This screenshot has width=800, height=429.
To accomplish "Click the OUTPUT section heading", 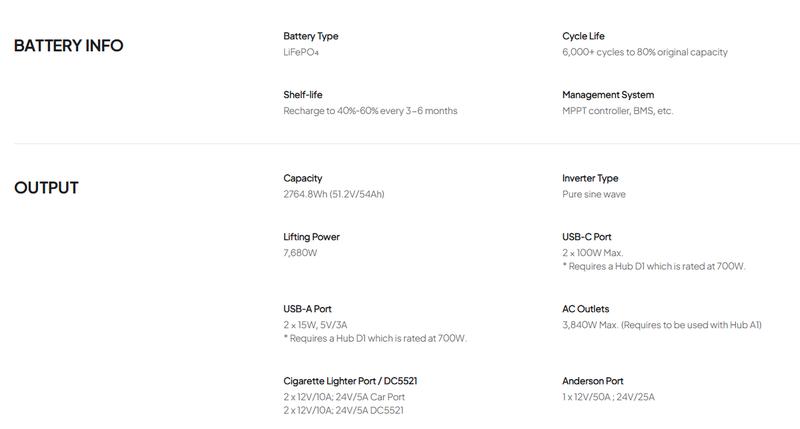I will [46, 187].
